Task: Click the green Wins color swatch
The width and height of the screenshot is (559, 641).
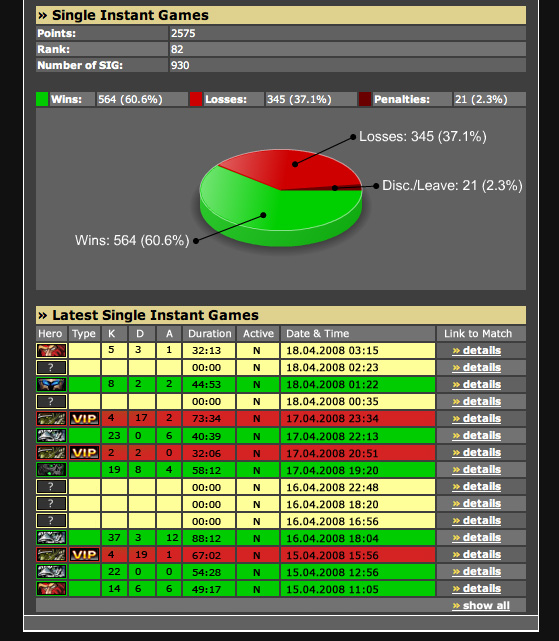Action: [x=42, y=99]
